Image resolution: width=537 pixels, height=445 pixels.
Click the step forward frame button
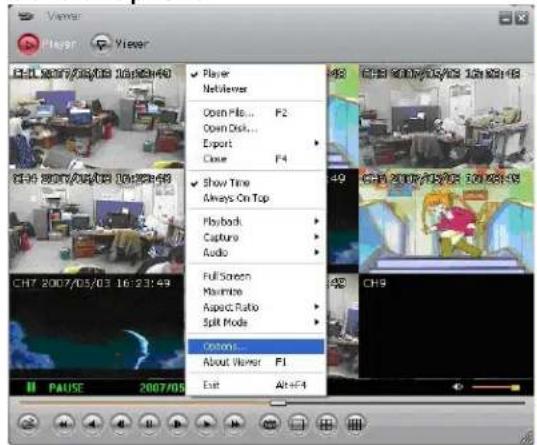(178, 424)
